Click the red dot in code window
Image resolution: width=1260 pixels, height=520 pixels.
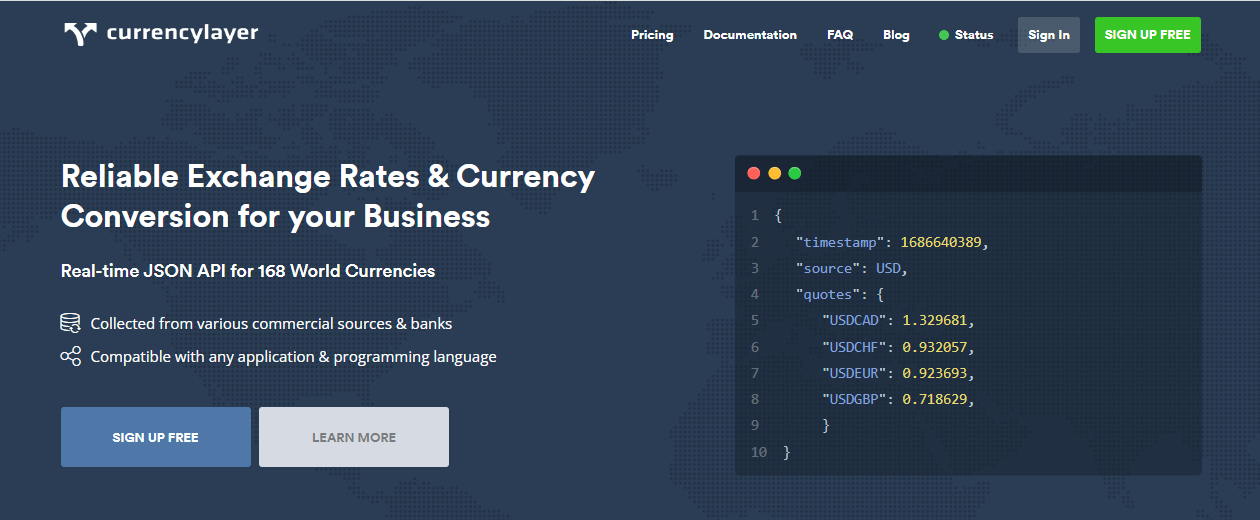[x=753, y=173]
